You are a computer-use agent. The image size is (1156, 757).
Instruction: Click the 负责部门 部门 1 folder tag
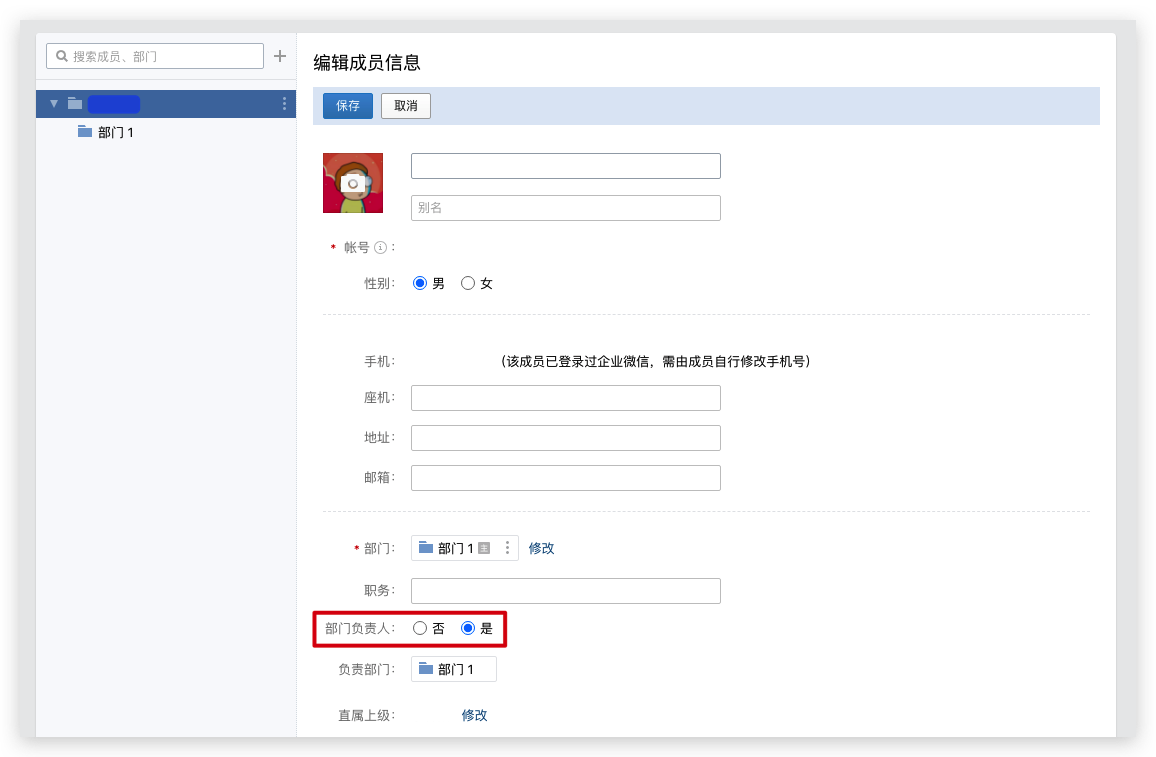454,669
